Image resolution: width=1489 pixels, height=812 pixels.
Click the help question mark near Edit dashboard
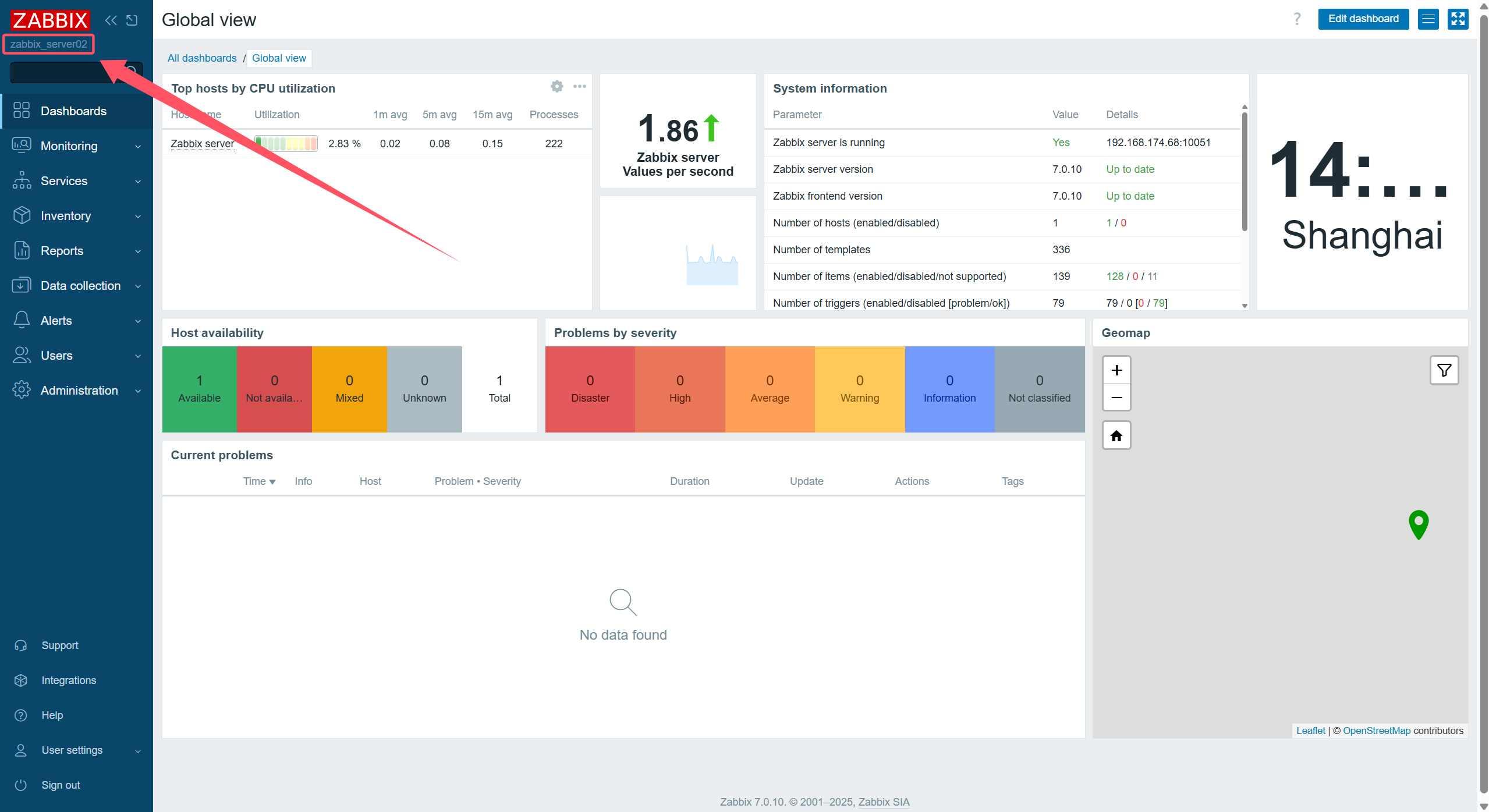1297,19
